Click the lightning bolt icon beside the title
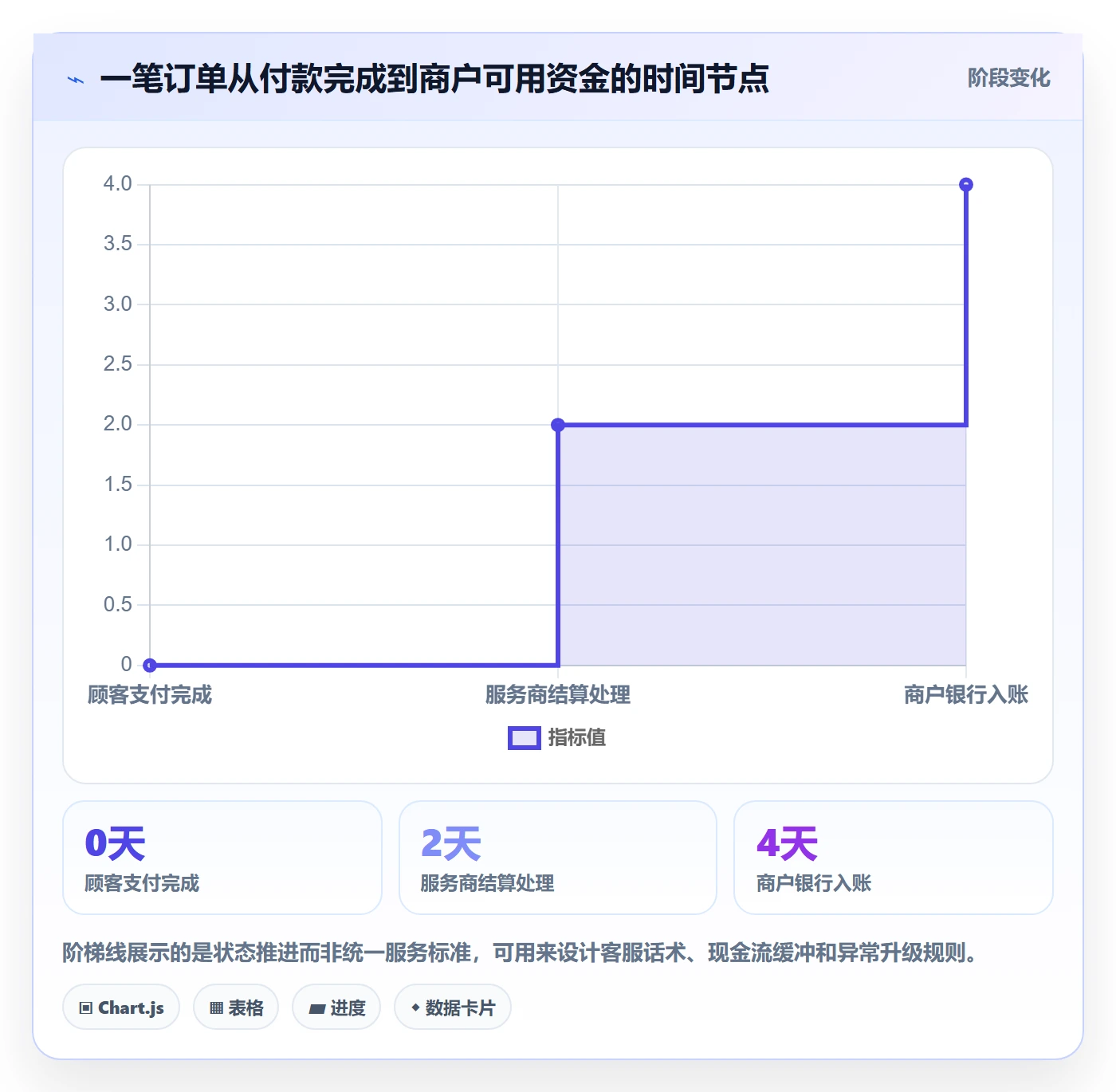 click(x=76, y=80)
